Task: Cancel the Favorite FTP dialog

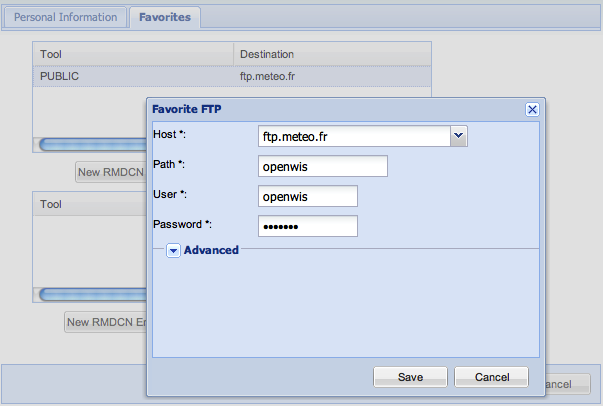Action: click(491, 377)
